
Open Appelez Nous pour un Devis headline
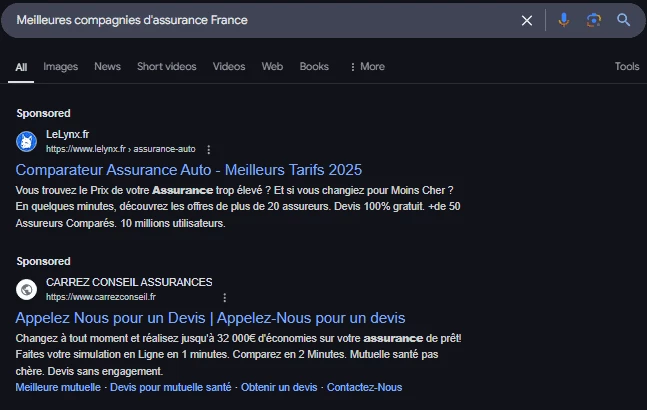coord(210,318)
